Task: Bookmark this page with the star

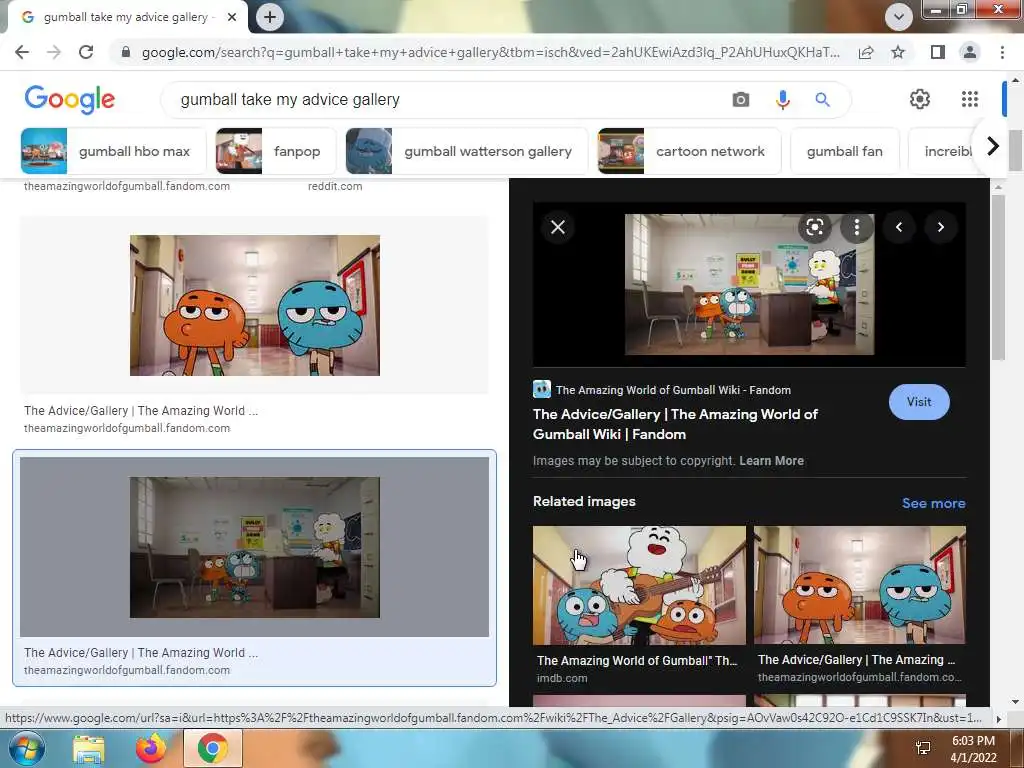Action: coord(898,52)
